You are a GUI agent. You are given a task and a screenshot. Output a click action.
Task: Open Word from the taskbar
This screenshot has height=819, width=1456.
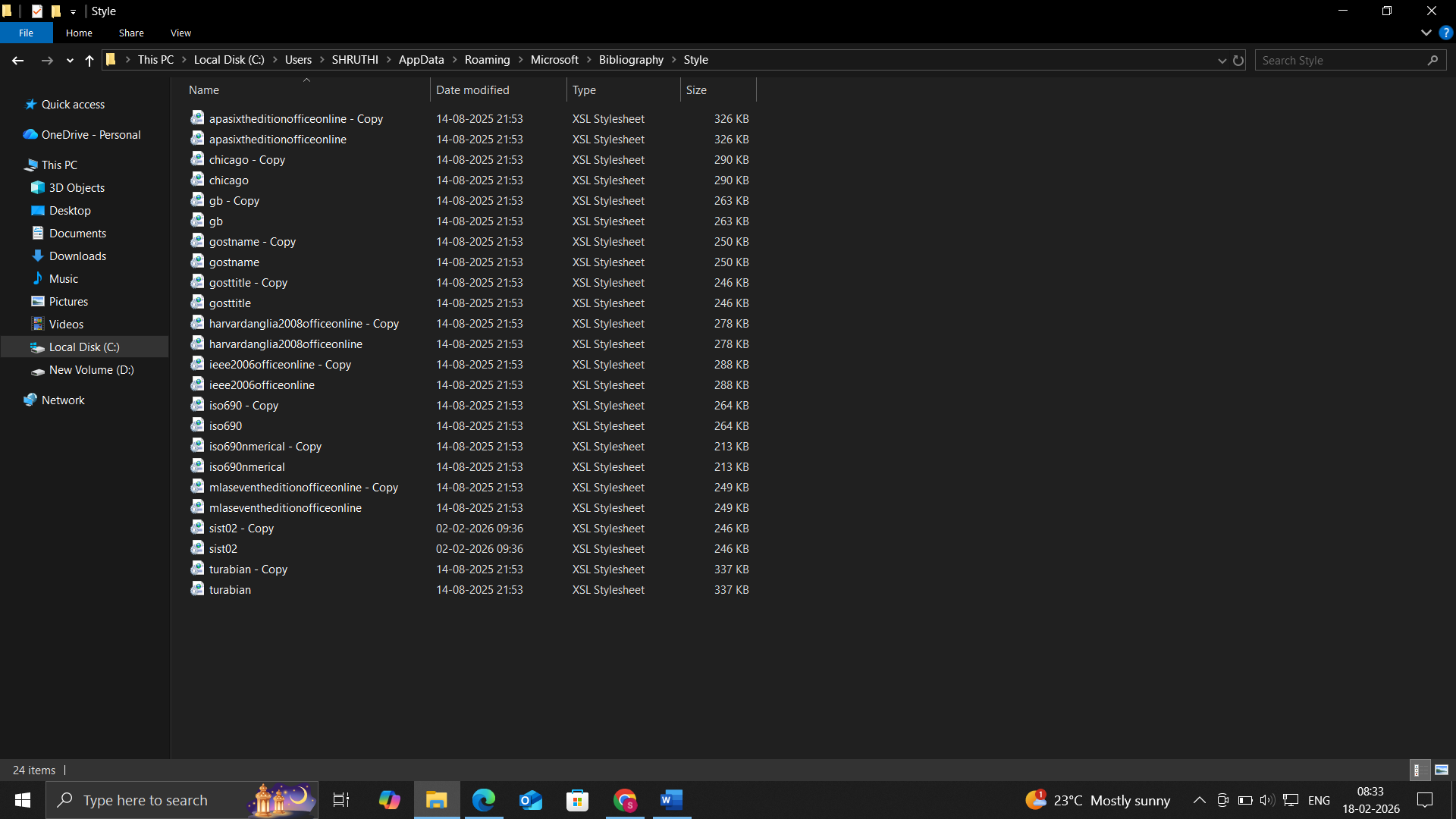point(671,799)
